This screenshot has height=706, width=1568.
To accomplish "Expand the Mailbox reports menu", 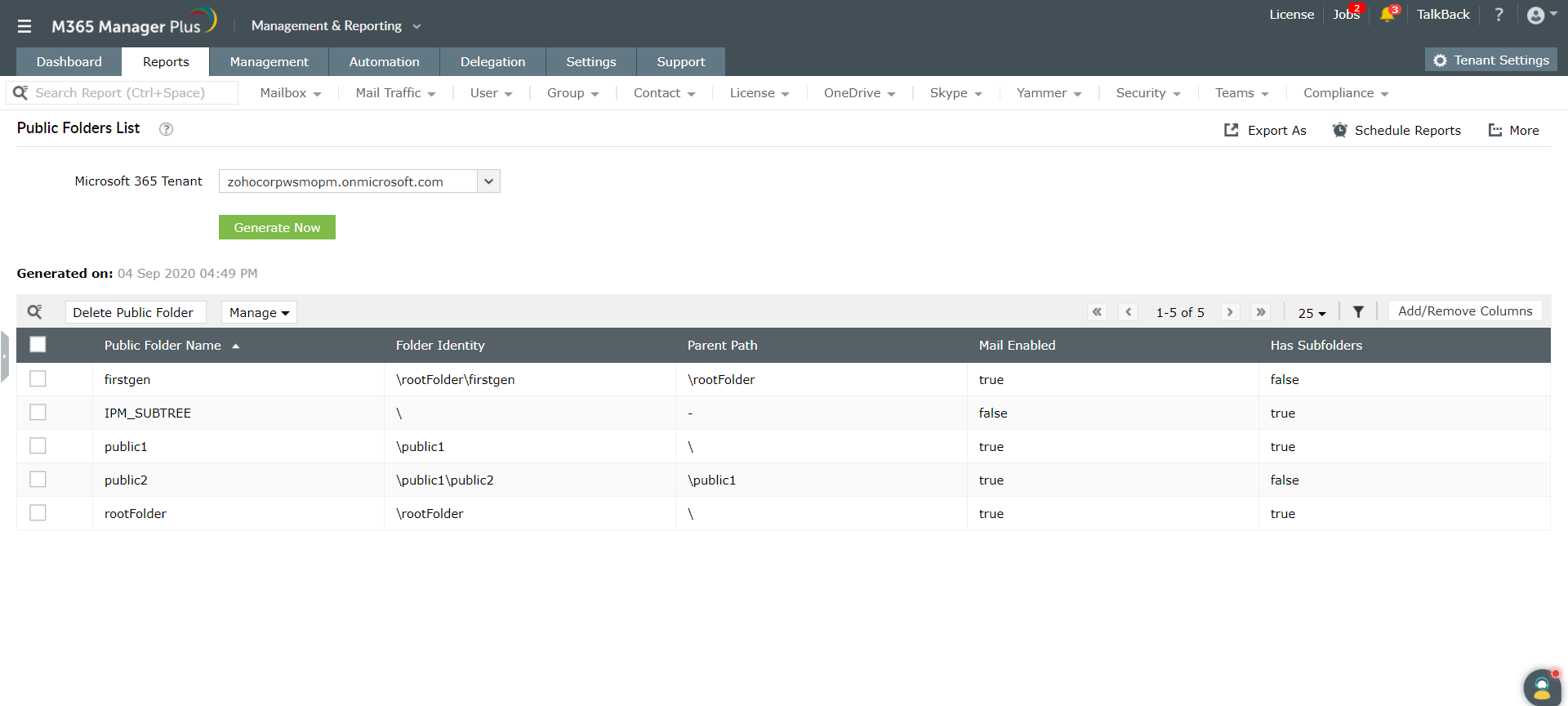I will tap(290, 93).
